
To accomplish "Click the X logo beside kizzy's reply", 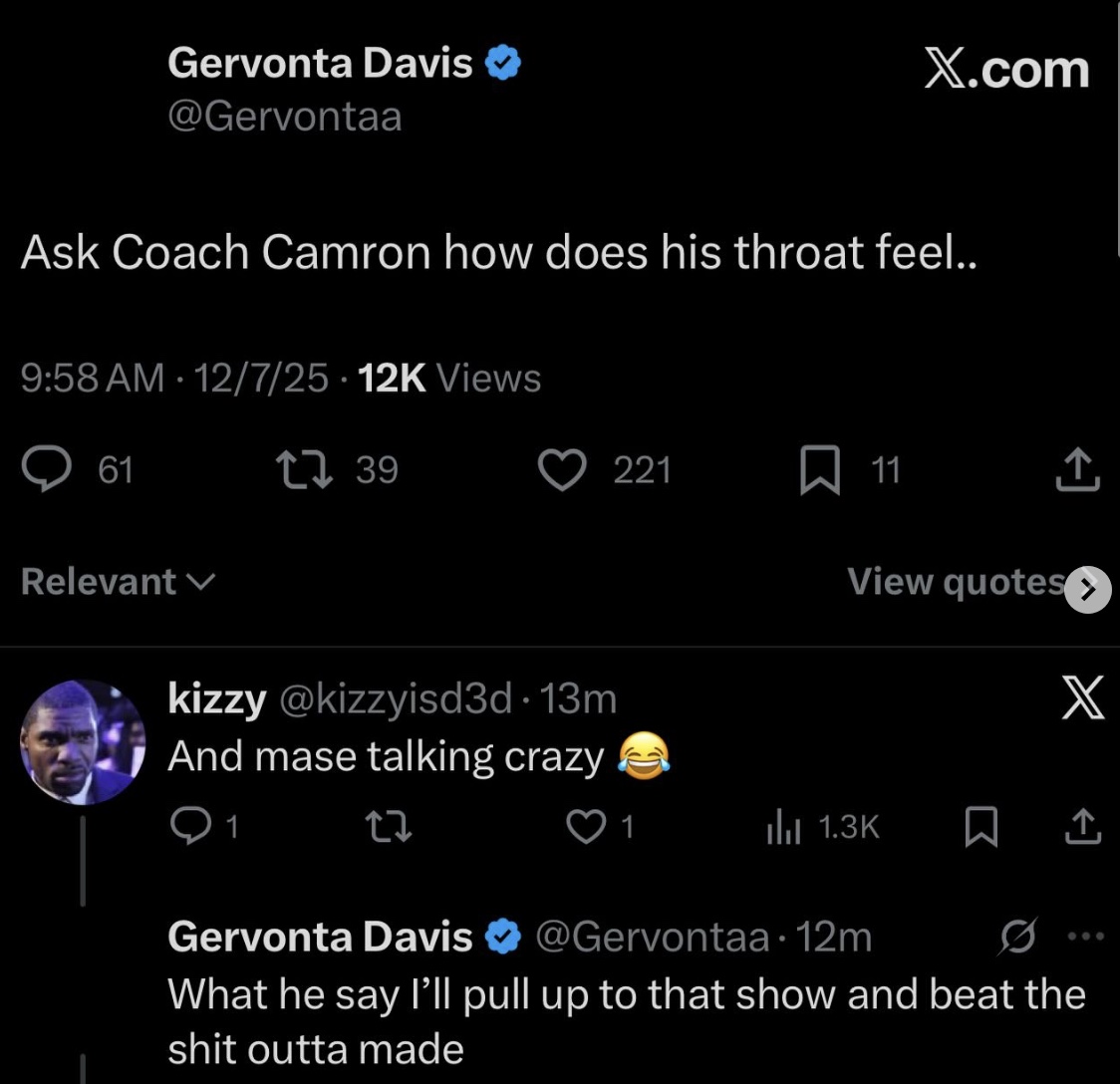I will click(1083, 697).
